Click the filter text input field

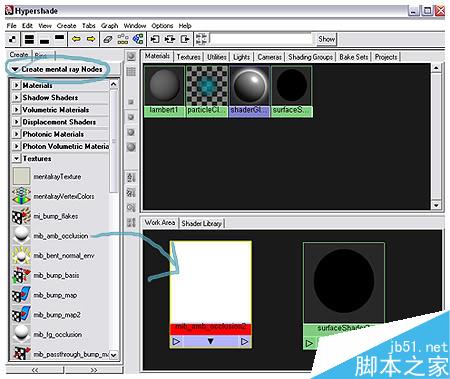pos(262,39)
